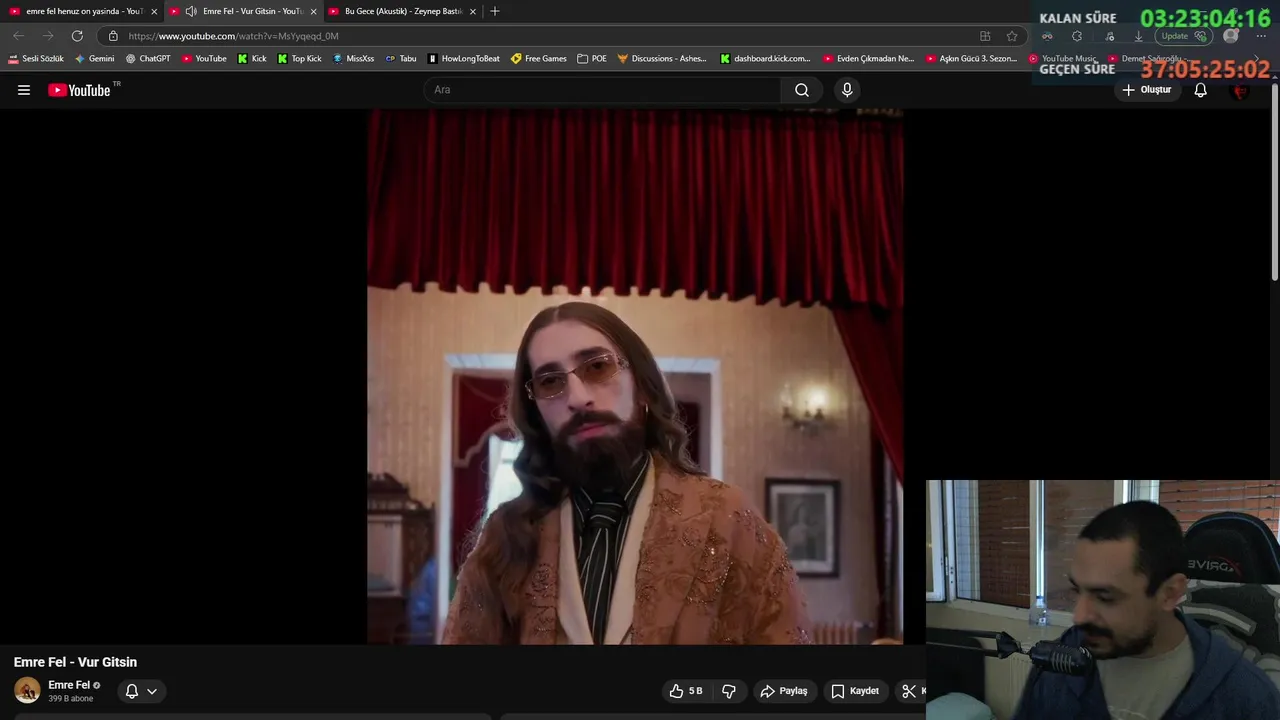Click the address bar URL
Screen dimensions: 1280x720
(x=234, y=36)
